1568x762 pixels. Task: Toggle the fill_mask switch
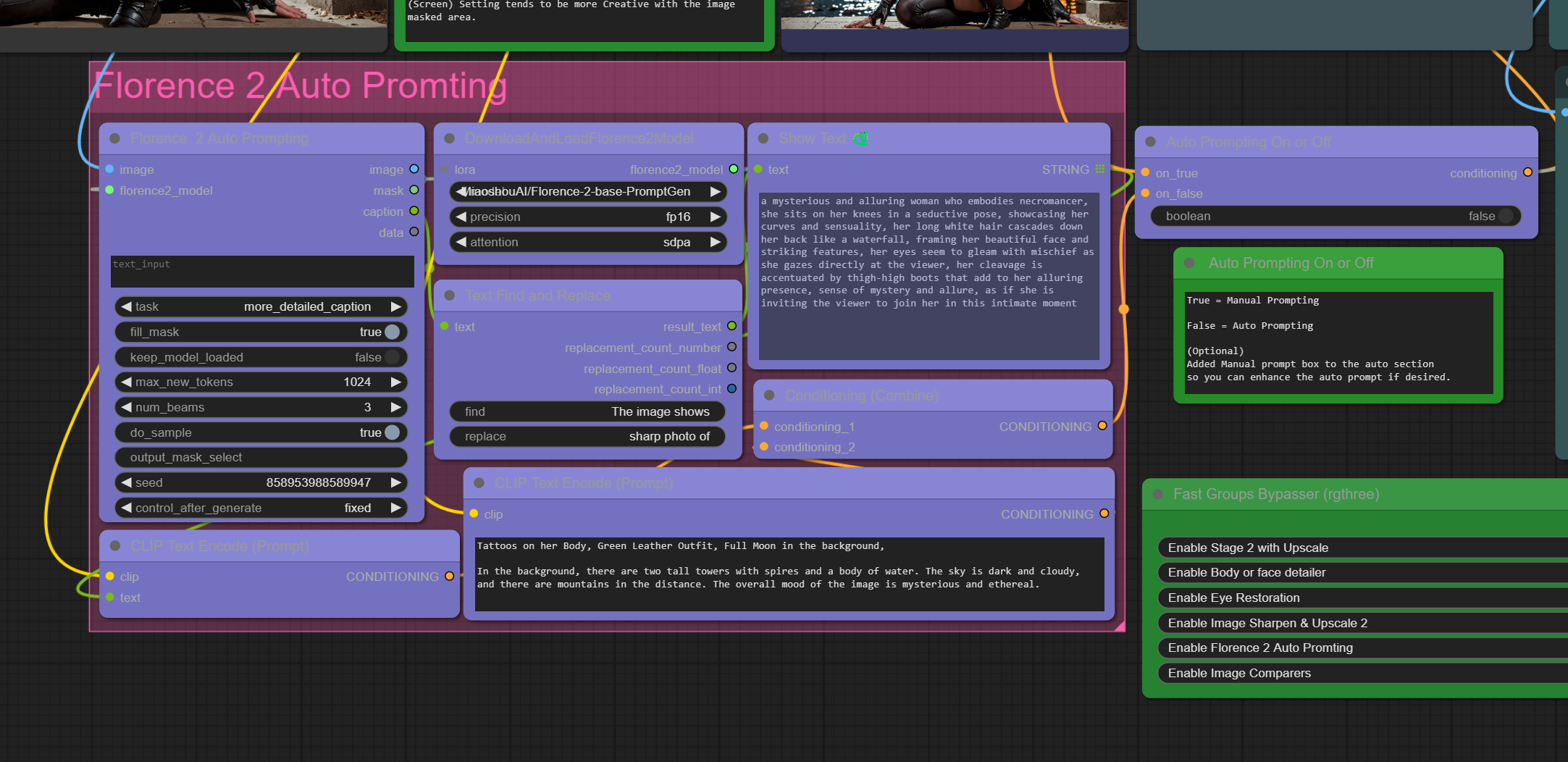click(392, 332)
